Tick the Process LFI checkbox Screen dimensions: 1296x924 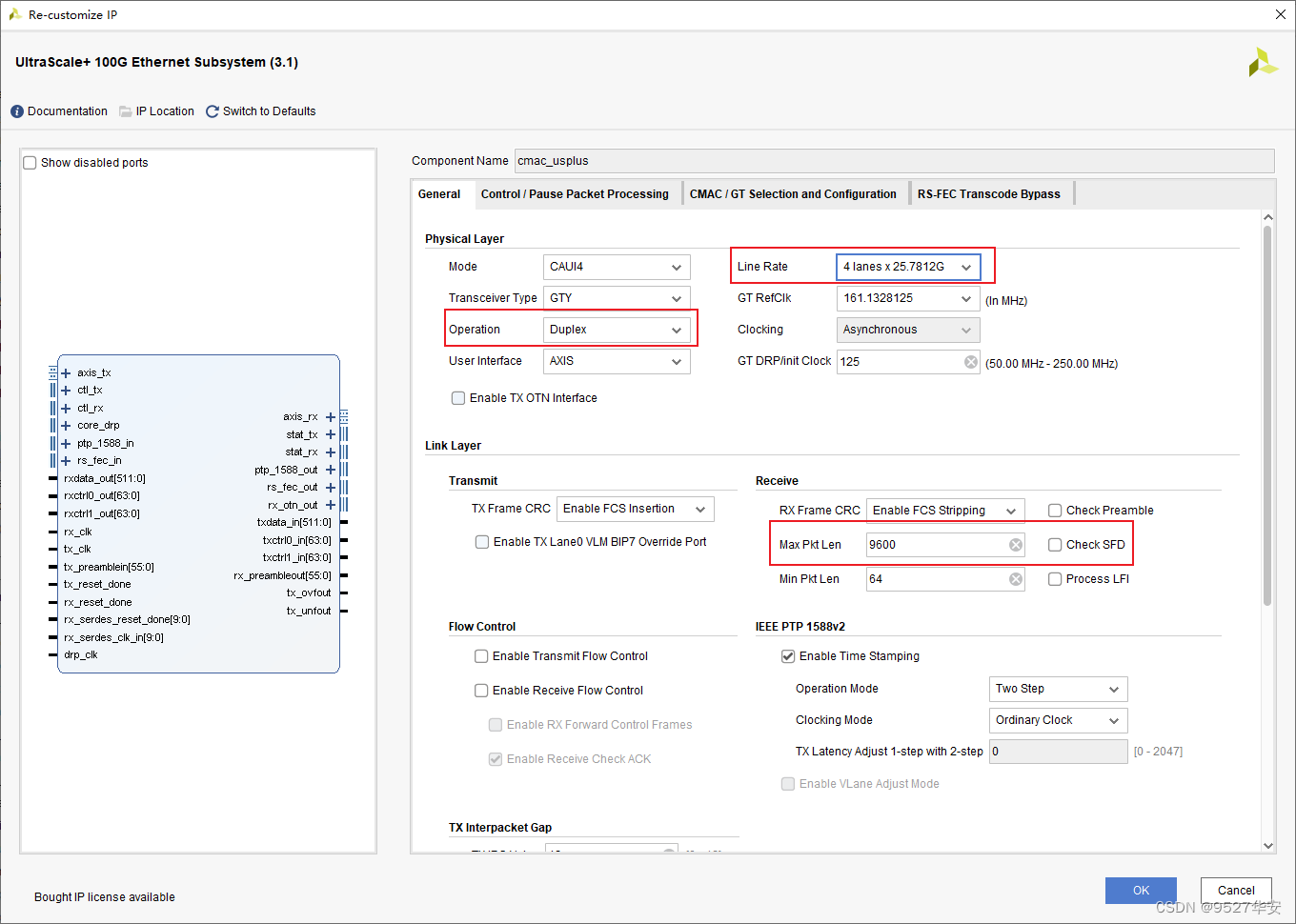point(1055,579)
